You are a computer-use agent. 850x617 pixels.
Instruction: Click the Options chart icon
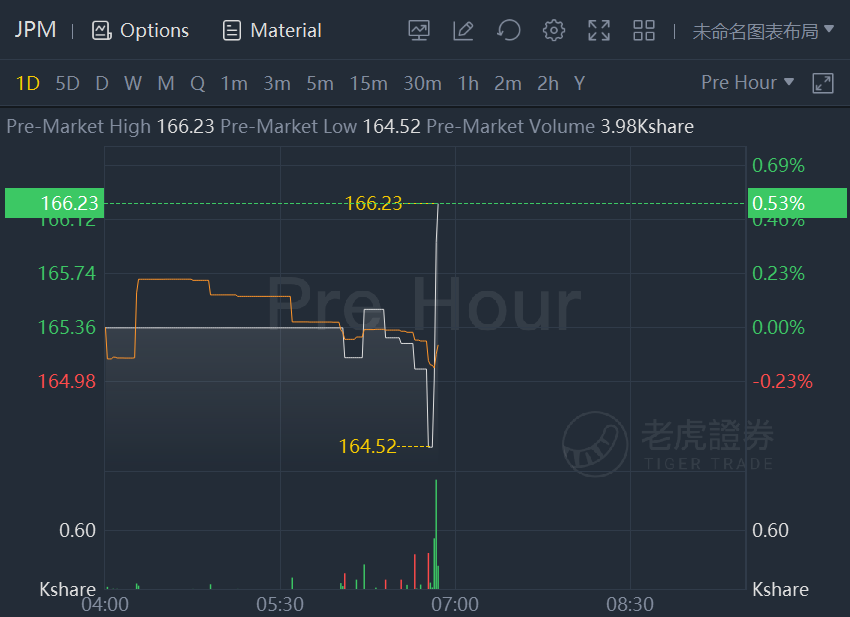(101, 30)
